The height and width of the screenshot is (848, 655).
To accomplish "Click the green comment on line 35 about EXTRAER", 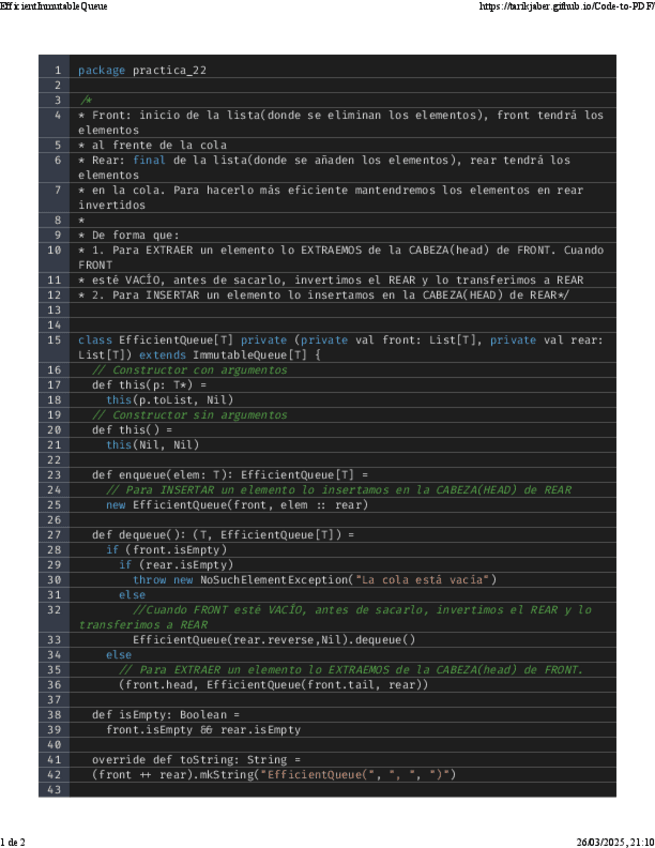I will (351, 670).
